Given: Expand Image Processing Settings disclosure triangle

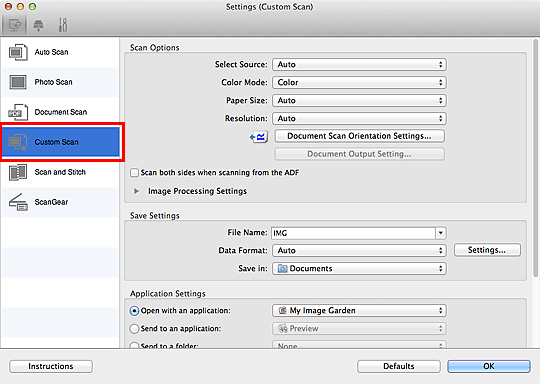Looking at the screenshot, I should coord(136,191).
